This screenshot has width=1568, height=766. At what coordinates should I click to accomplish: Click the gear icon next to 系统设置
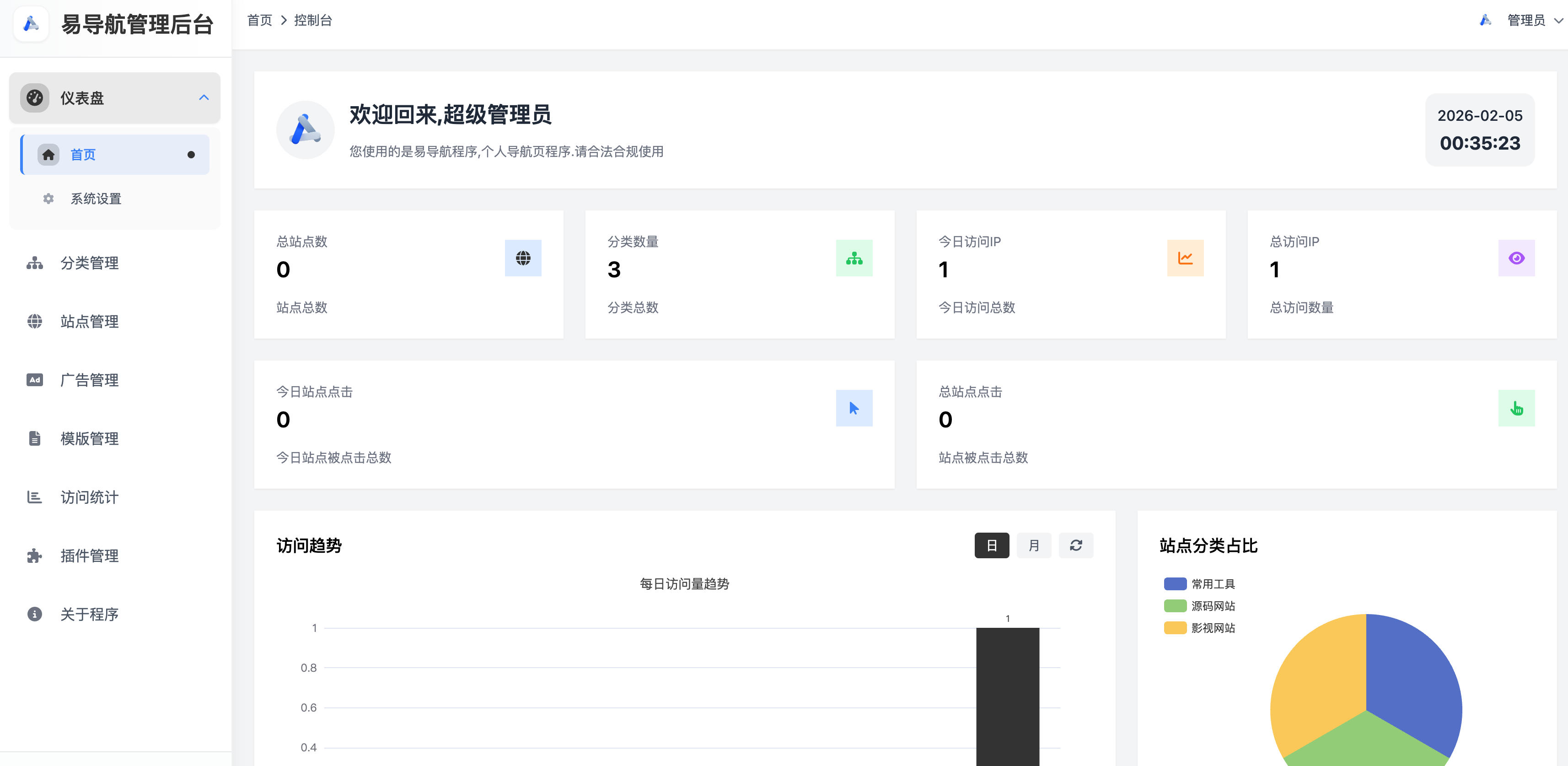pyautogui.click(x=48, y=199)
